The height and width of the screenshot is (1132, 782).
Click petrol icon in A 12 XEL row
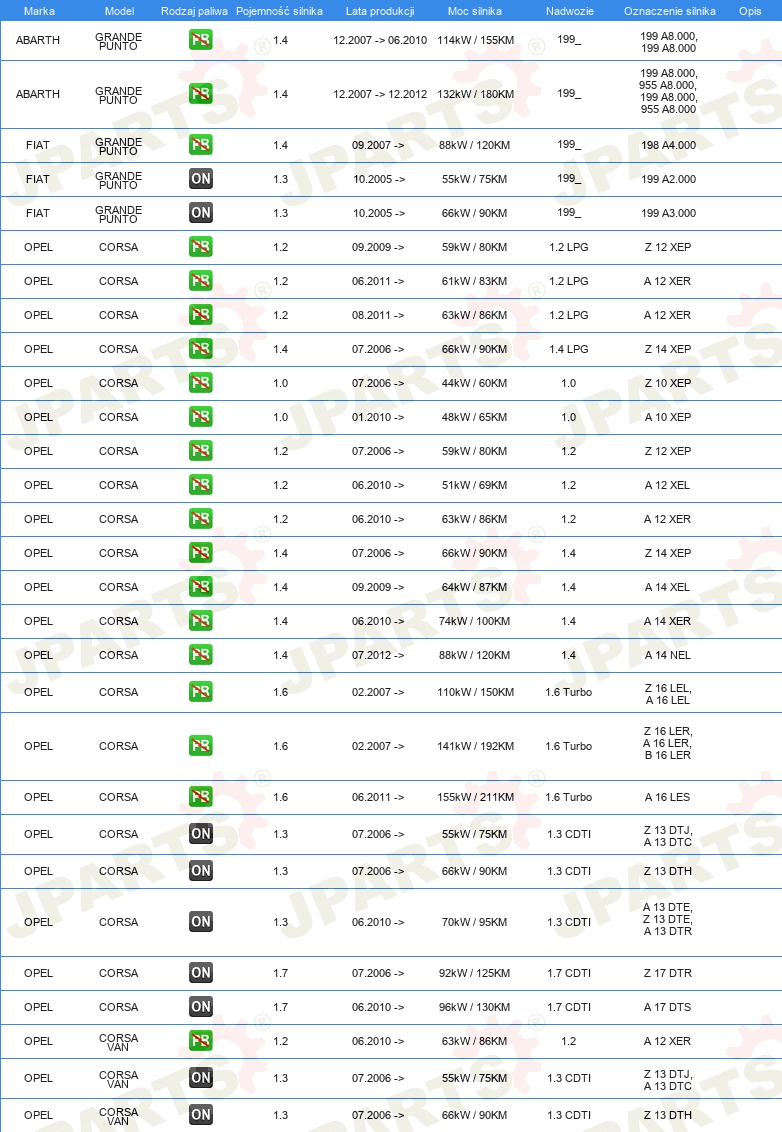point(201,484)
